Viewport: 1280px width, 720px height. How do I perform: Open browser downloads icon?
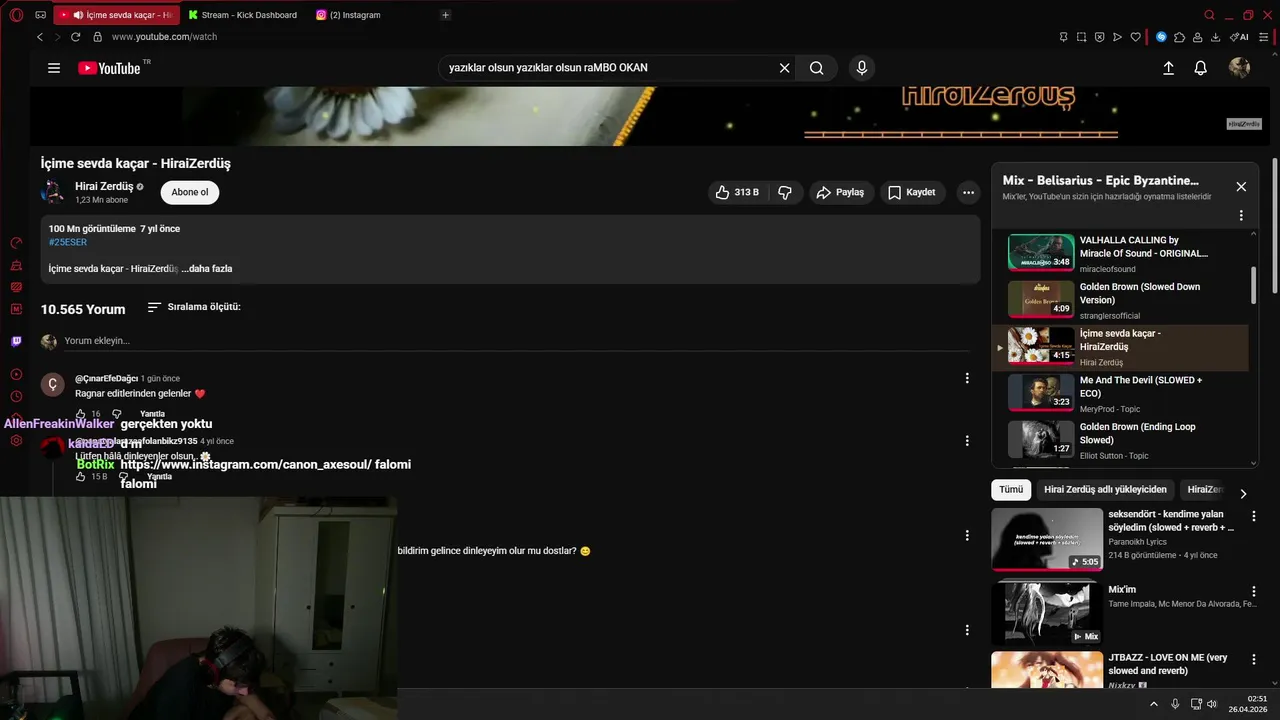coord(1215,37)
